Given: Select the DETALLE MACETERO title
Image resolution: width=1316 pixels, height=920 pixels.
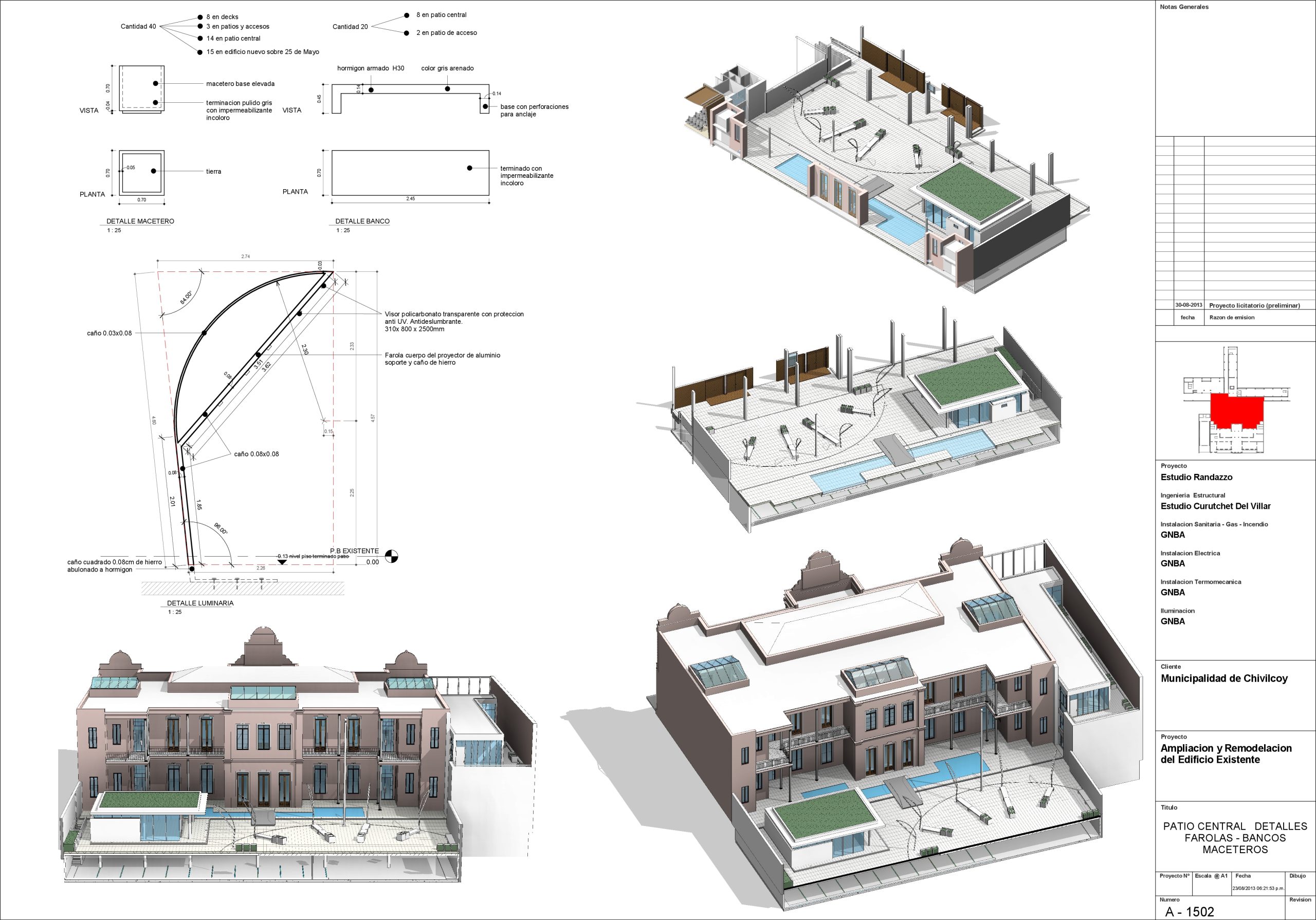Looking at the screenshot, I should [x=140, y=221].
